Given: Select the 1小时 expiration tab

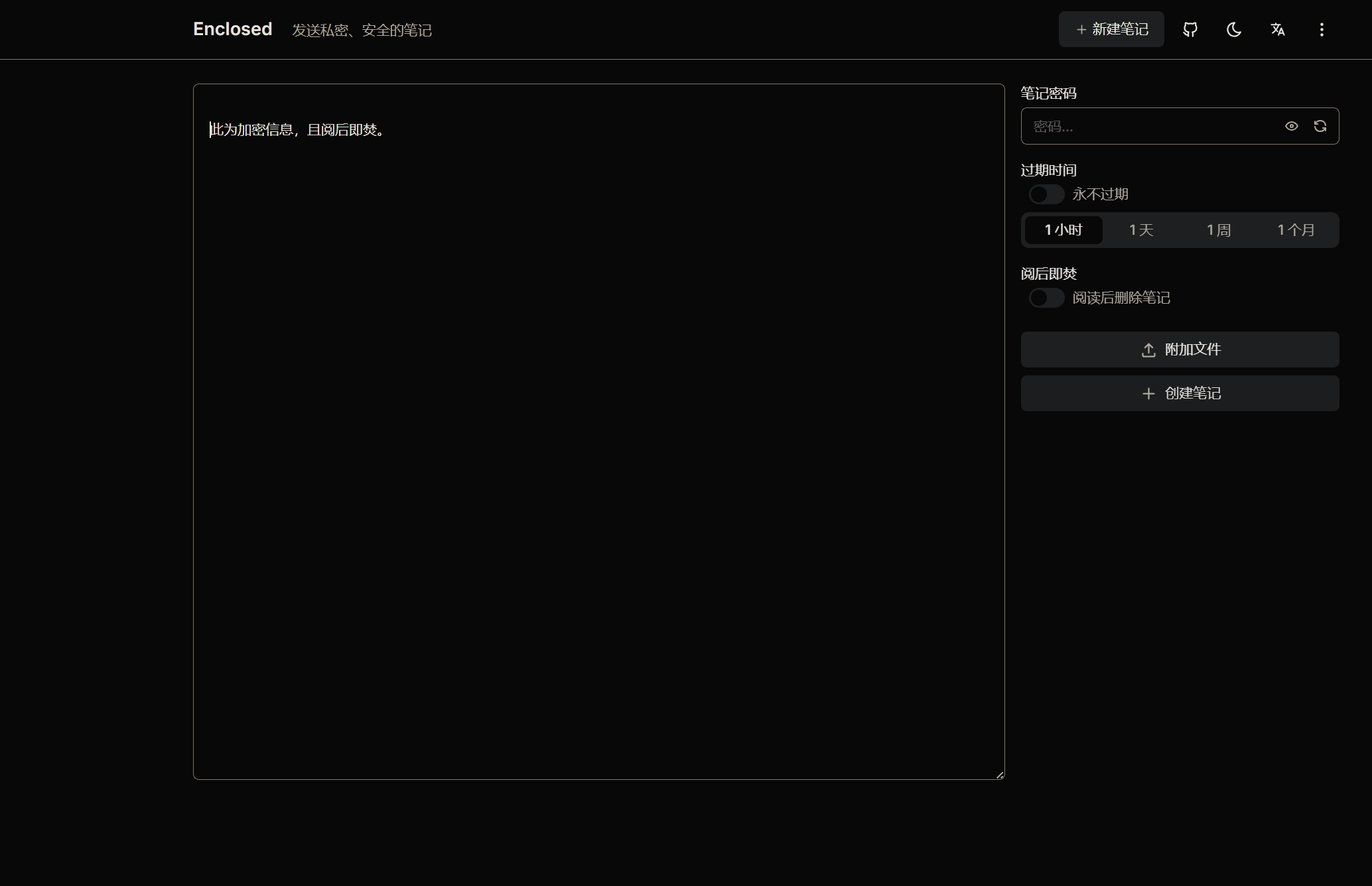Looking at the screenshot, I should [x=1063, y=230].
